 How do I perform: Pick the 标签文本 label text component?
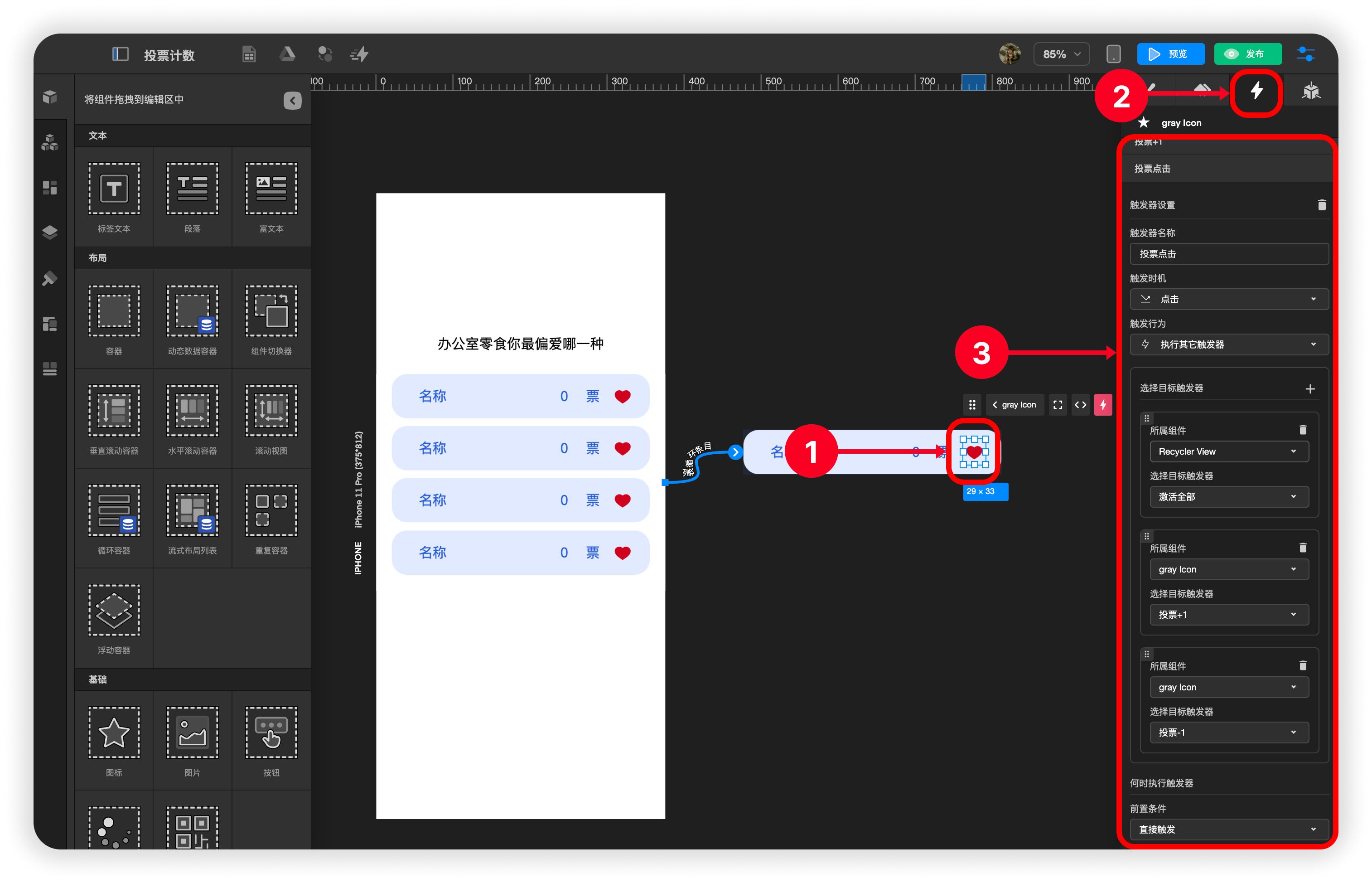114,197
